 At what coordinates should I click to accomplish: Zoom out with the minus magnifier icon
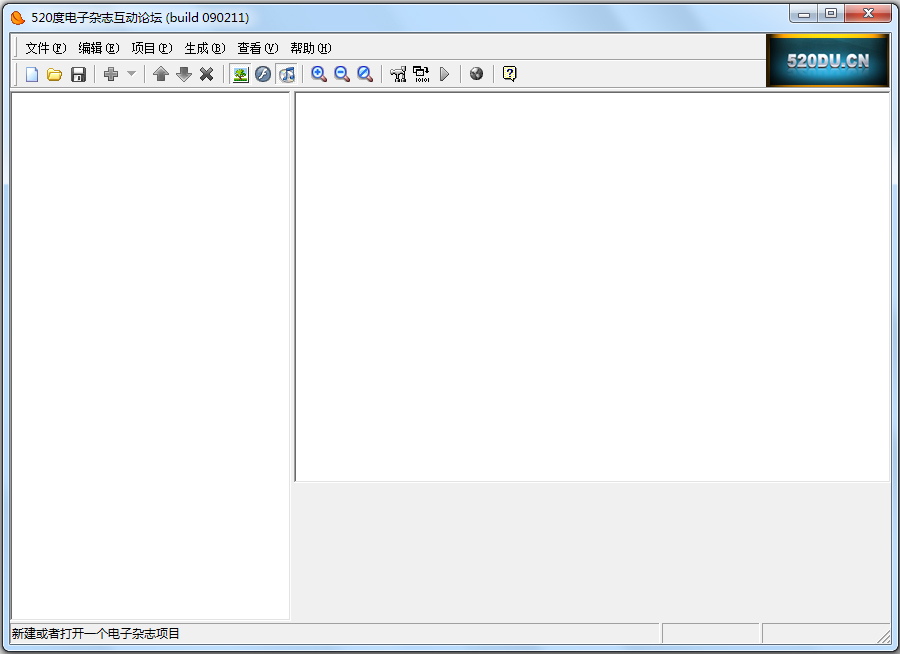coord(342,74)
